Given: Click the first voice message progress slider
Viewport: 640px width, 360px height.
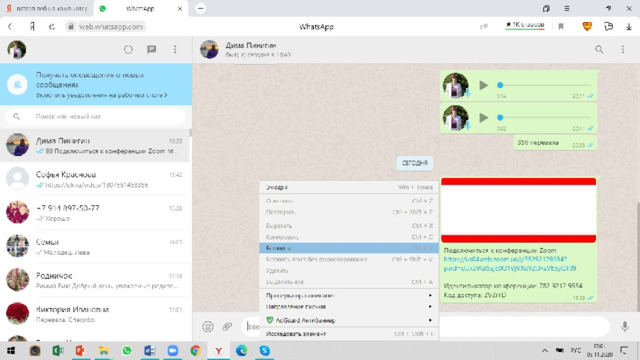Looking at the screenshot, I should 544,85.
